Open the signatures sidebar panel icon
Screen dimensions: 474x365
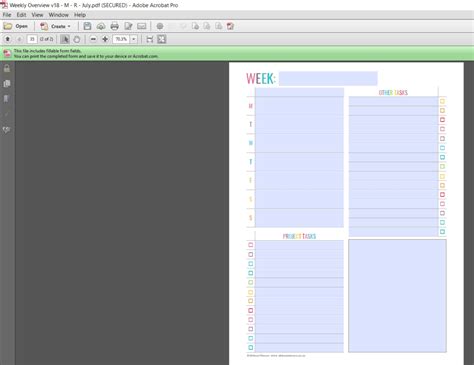(x=6, y=130)
